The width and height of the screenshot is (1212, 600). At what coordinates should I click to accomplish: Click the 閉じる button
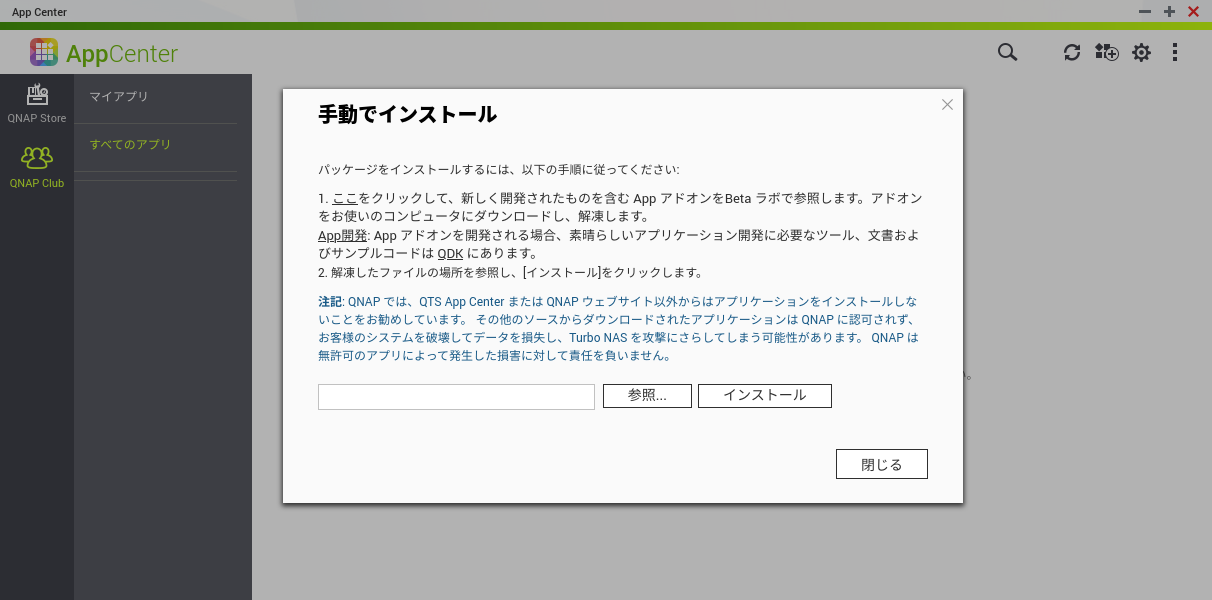pos(882,464)
